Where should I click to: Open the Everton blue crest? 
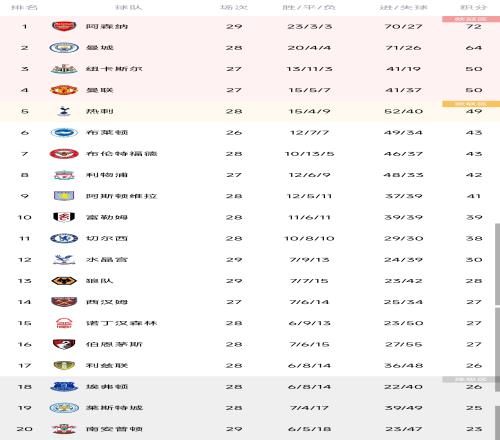(x=64, y=387)
